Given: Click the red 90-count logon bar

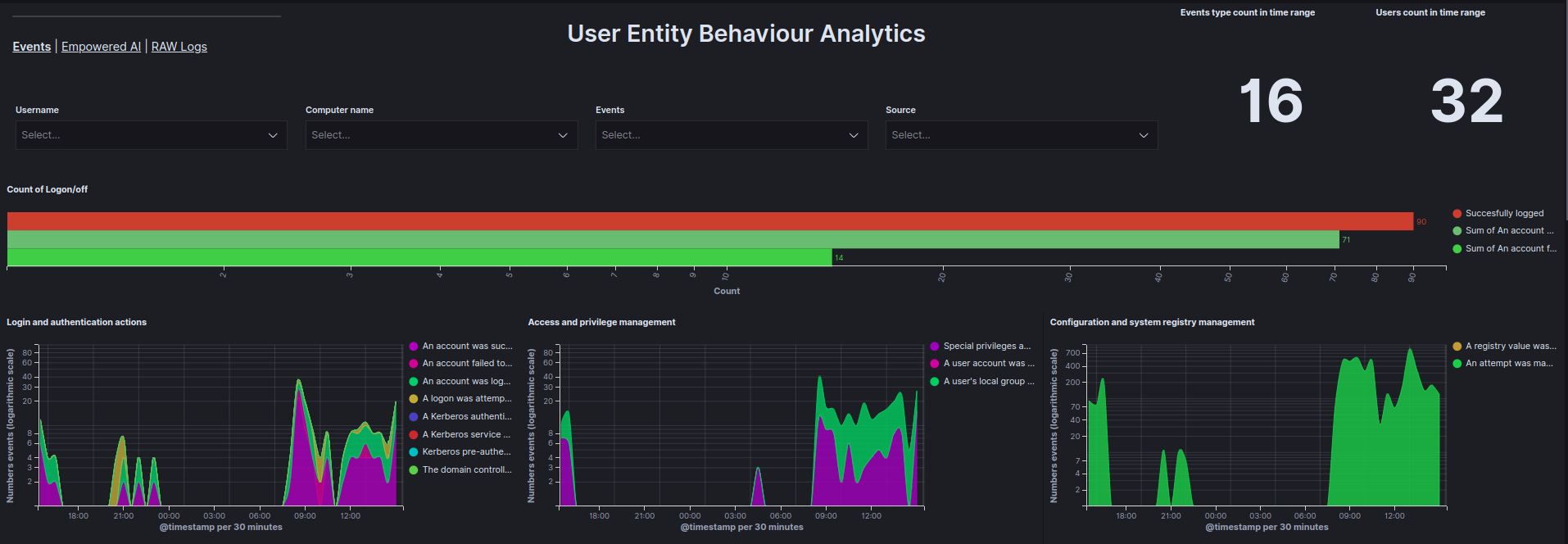Looking at the screenshot, I should coord(709,221).
